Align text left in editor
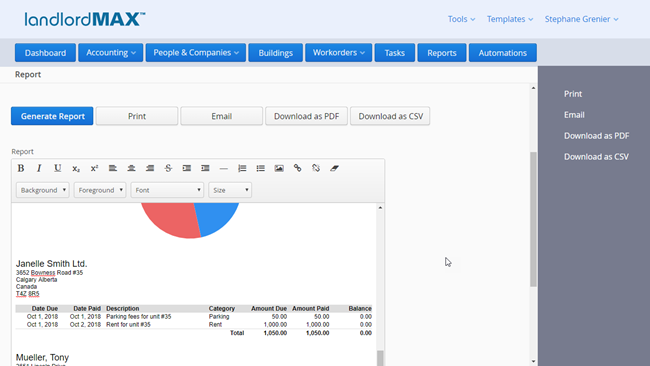Image resolution: width=650 pixels, height=366 pixels. 113,168
